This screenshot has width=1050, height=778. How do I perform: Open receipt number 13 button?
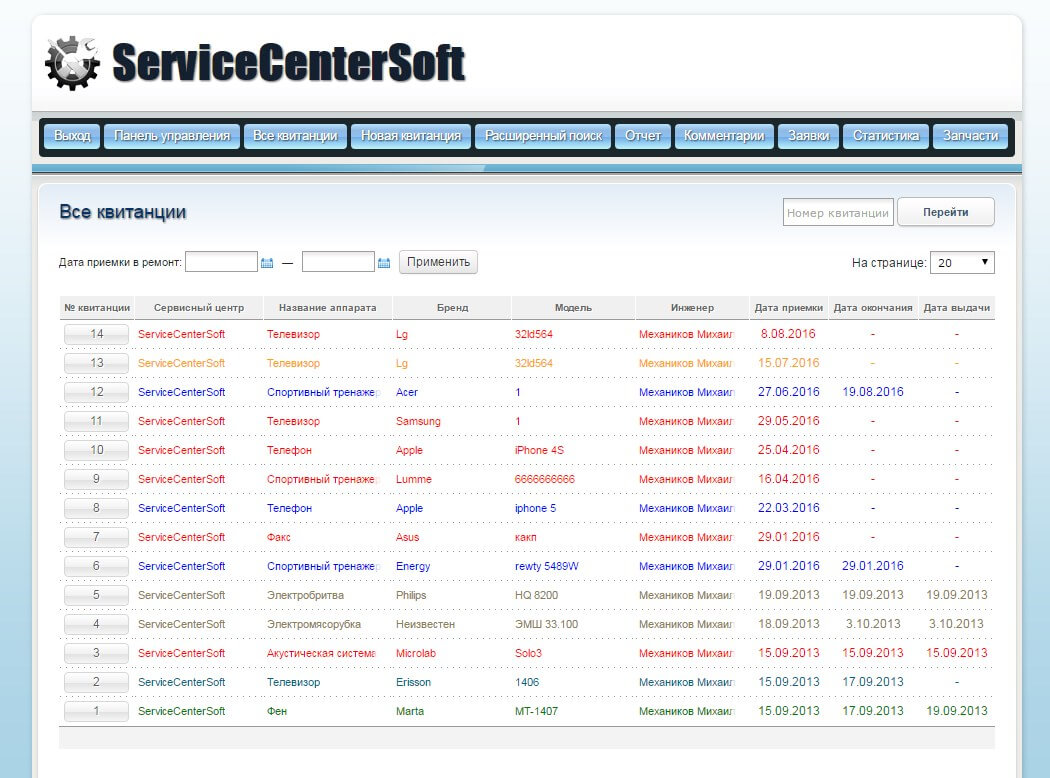[96, 363]
